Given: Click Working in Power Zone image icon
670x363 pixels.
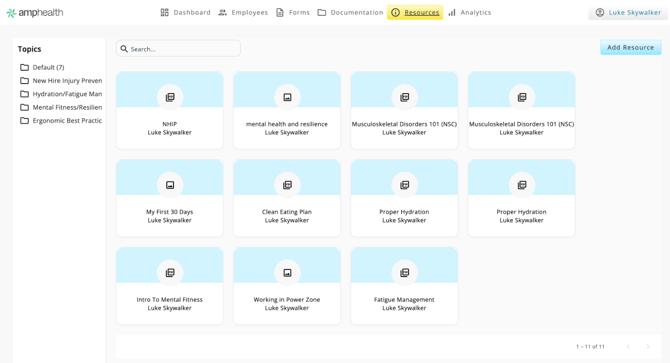Looking at the screenshot, I should click(x=287, y=272).
